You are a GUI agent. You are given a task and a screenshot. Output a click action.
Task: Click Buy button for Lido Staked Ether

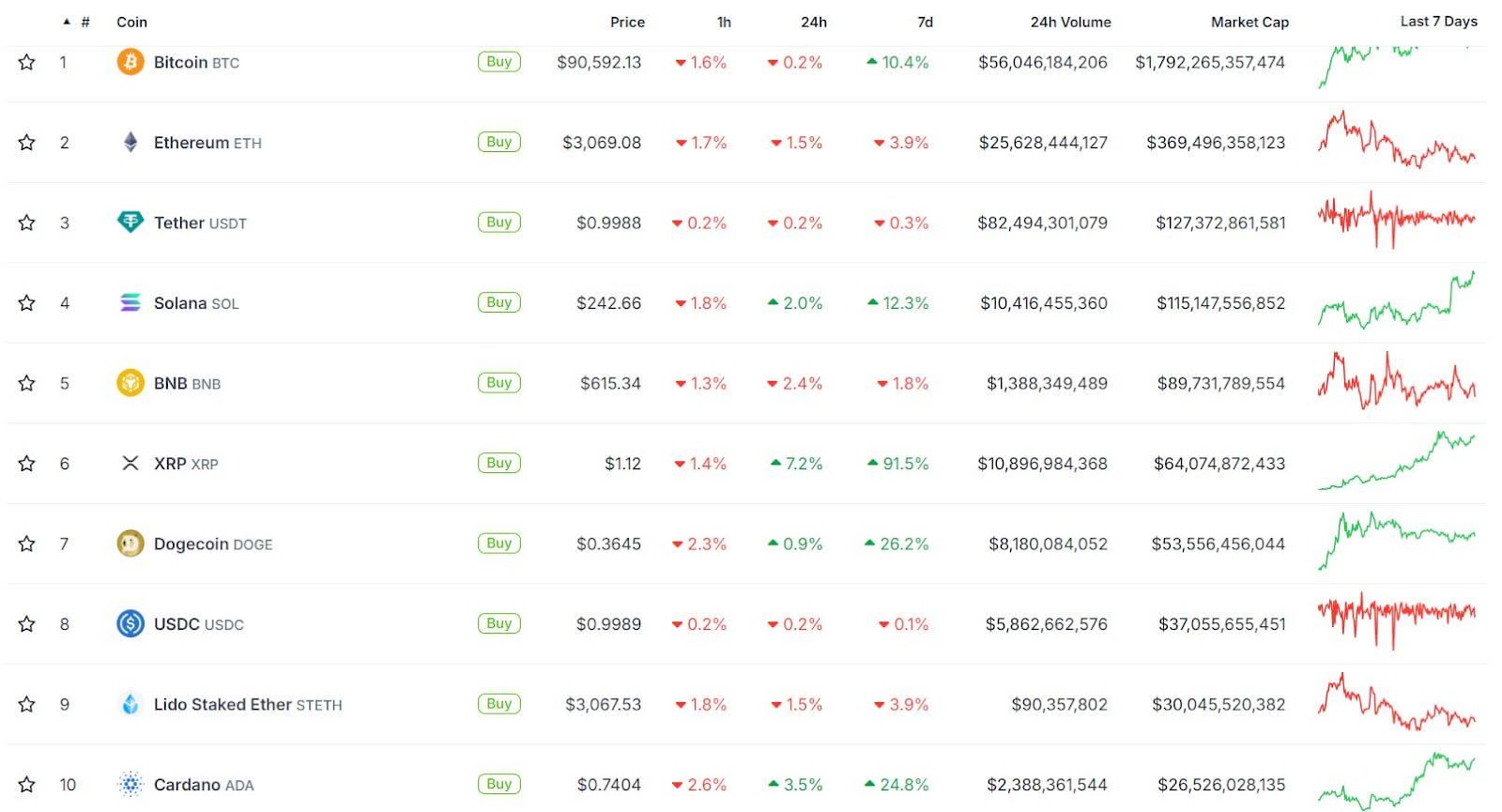[x=499, y=704]
